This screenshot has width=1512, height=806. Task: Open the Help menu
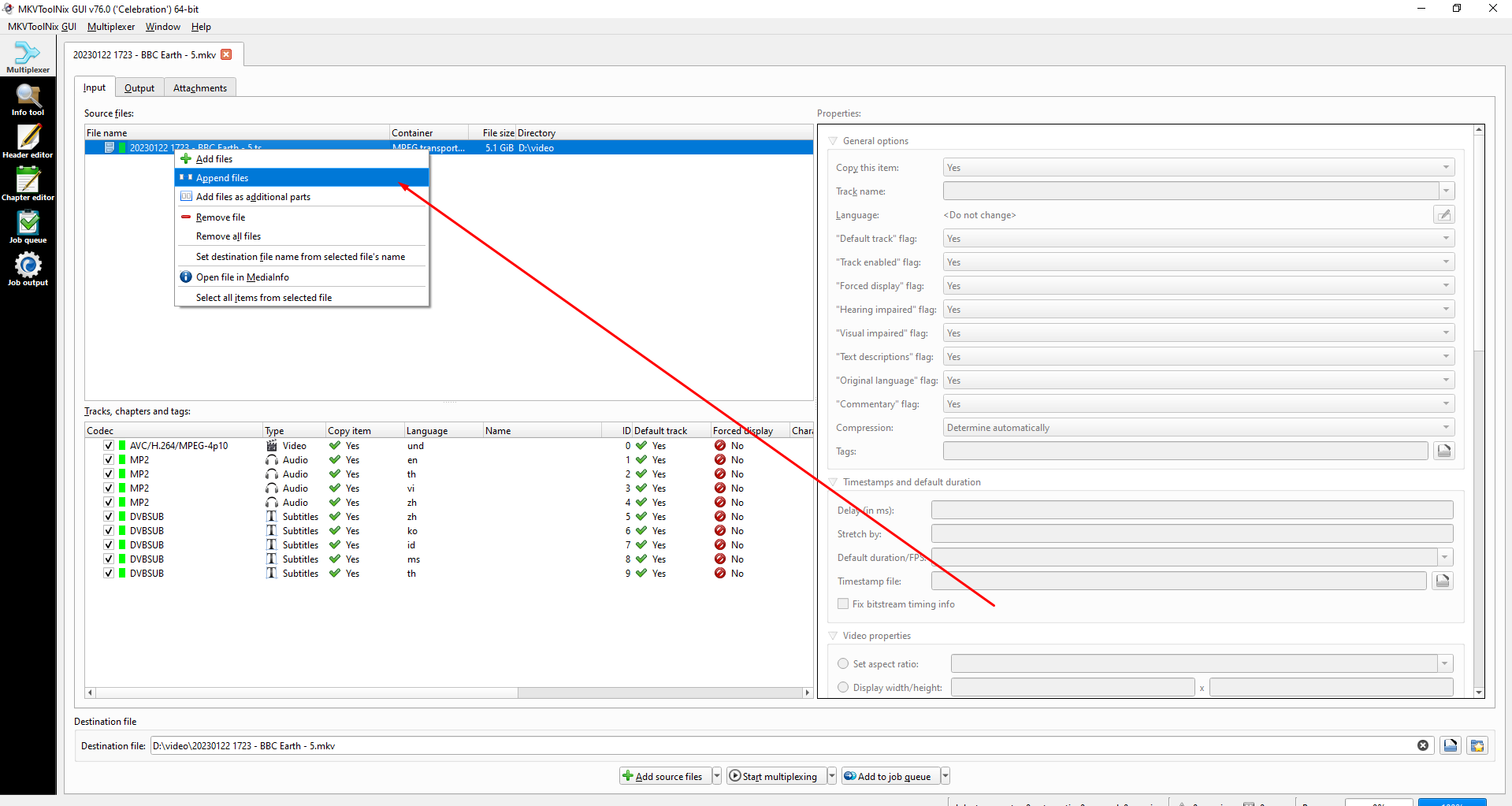pos(201,27)
